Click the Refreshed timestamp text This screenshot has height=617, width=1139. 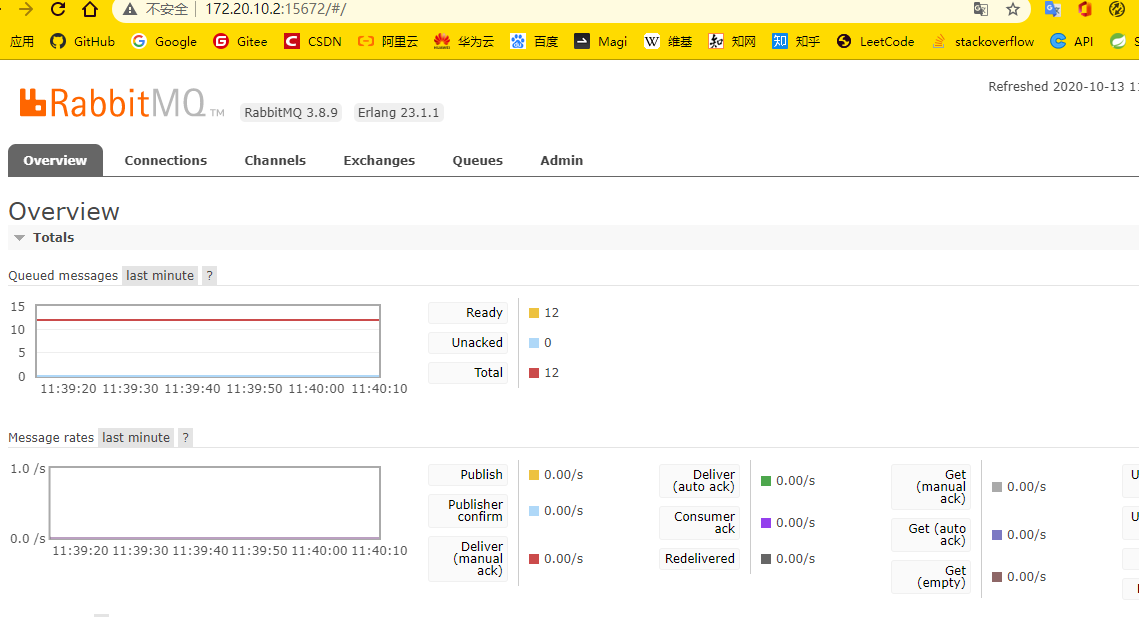click(1063, 86)
